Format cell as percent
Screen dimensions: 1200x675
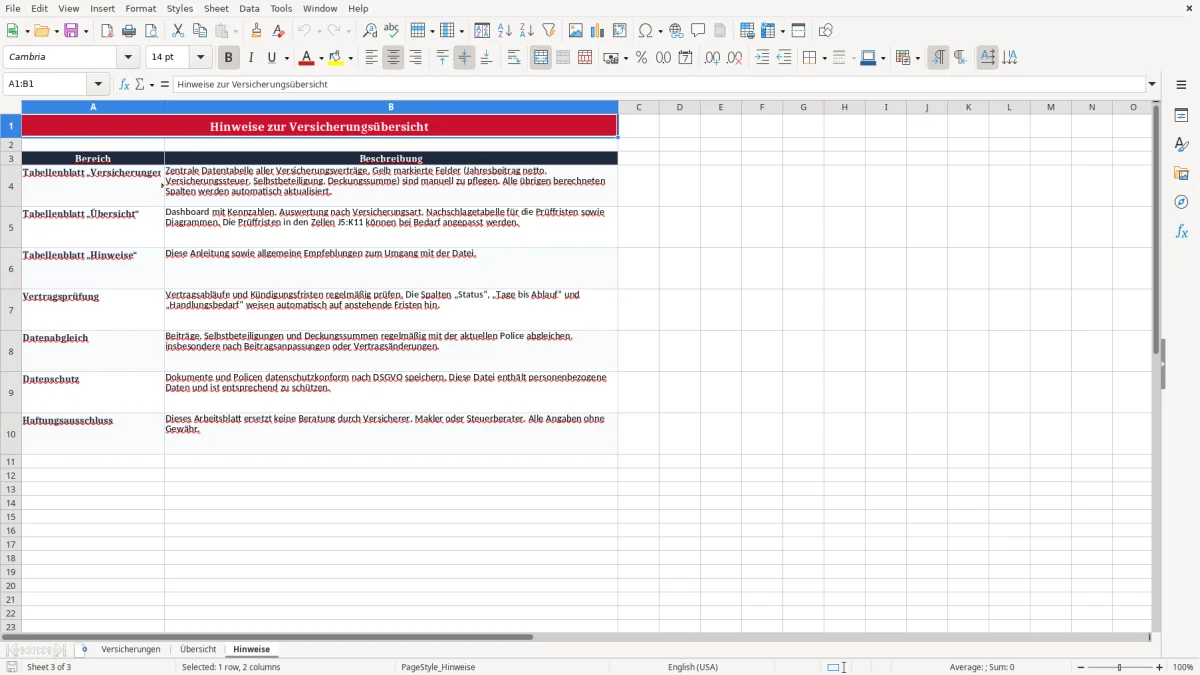(x=641, y=58)
